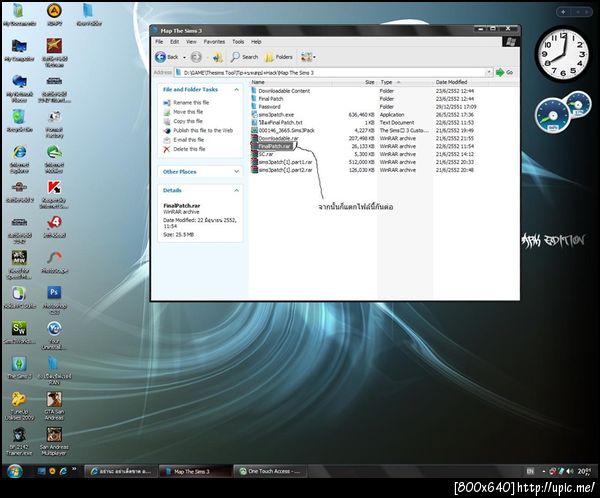The image size is (600, 498).
Task: Select sims3patch[1].part2.rar archive
Action: [x=282, y=170]
